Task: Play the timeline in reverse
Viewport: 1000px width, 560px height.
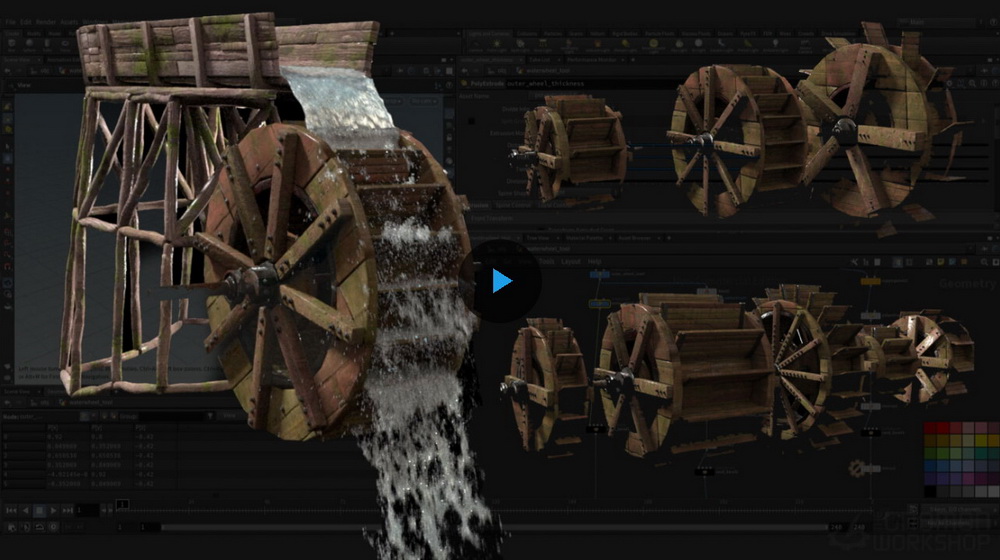Action: (26, 510)
